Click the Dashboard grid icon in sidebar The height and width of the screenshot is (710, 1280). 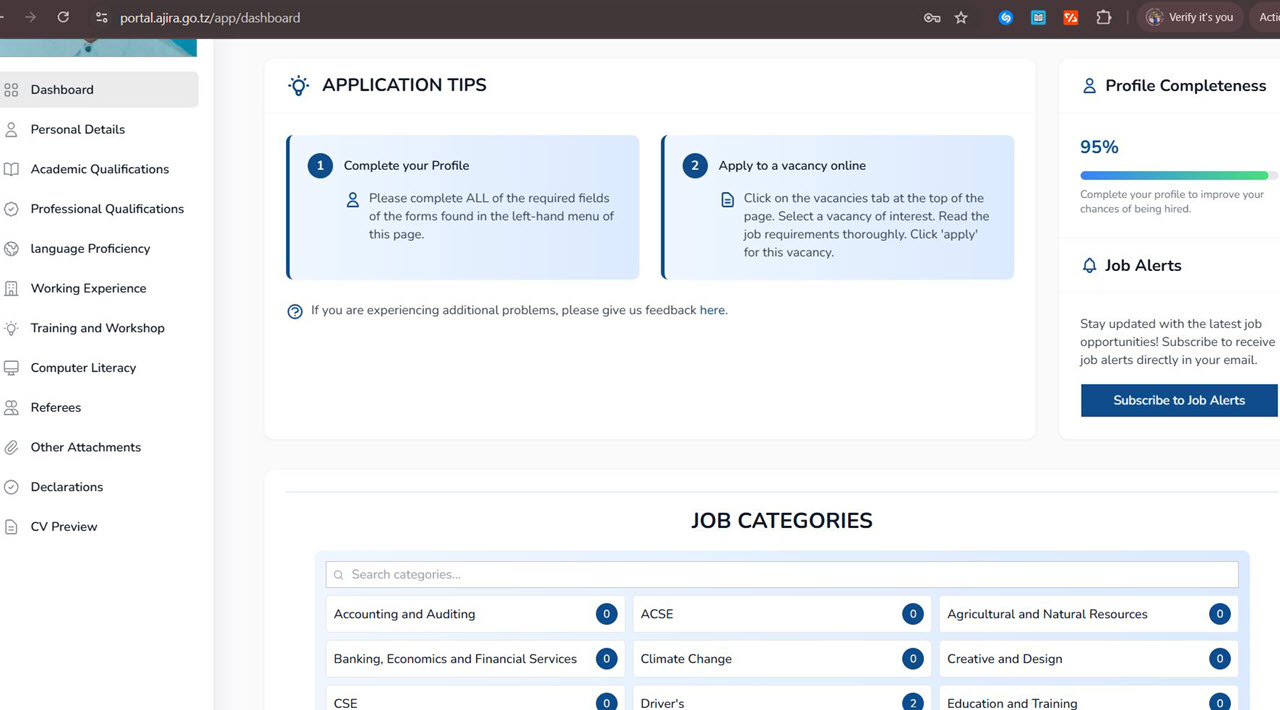tap(12, 90)
